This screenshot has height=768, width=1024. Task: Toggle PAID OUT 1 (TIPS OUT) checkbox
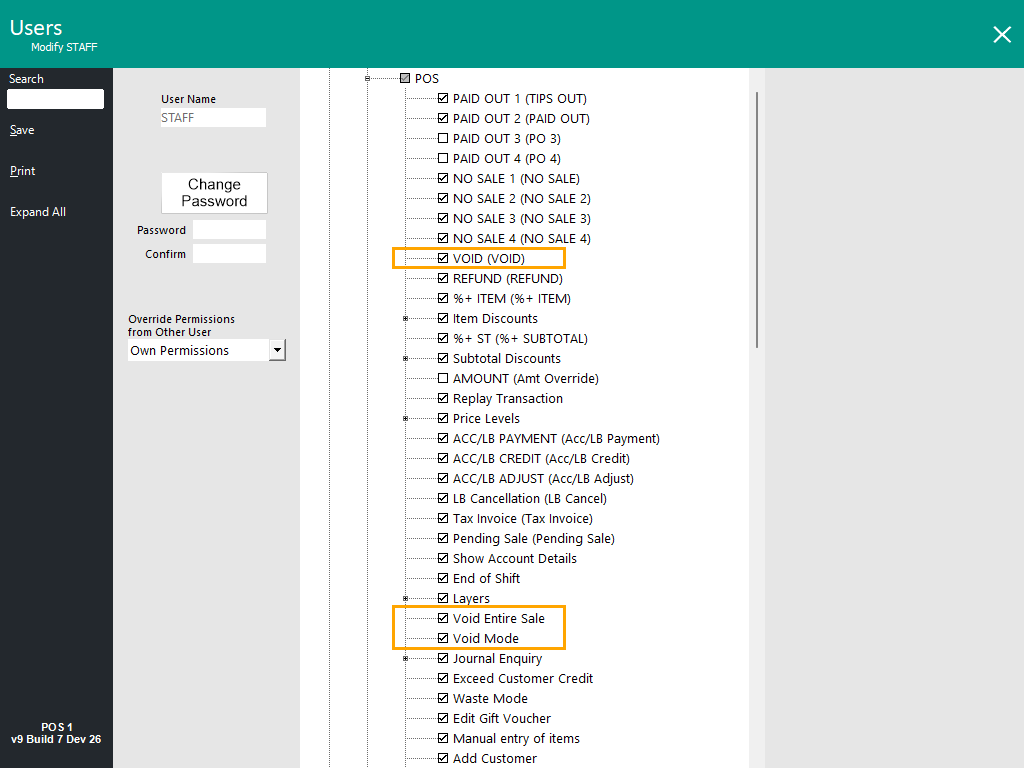(x=443, y=98)
